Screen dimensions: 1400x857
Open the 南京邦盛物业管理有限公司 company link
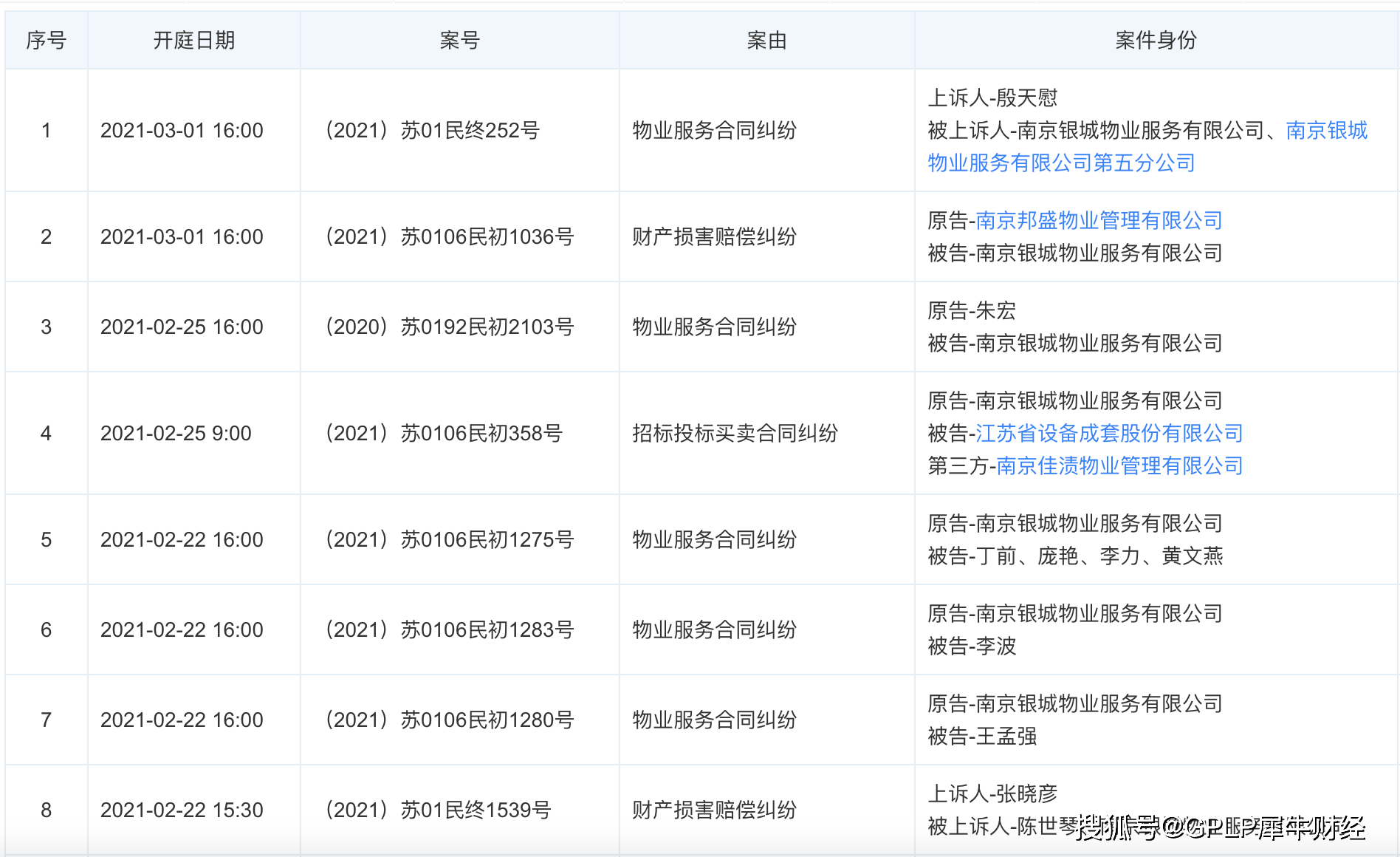pyautogui.click(x=1098, y=220)
